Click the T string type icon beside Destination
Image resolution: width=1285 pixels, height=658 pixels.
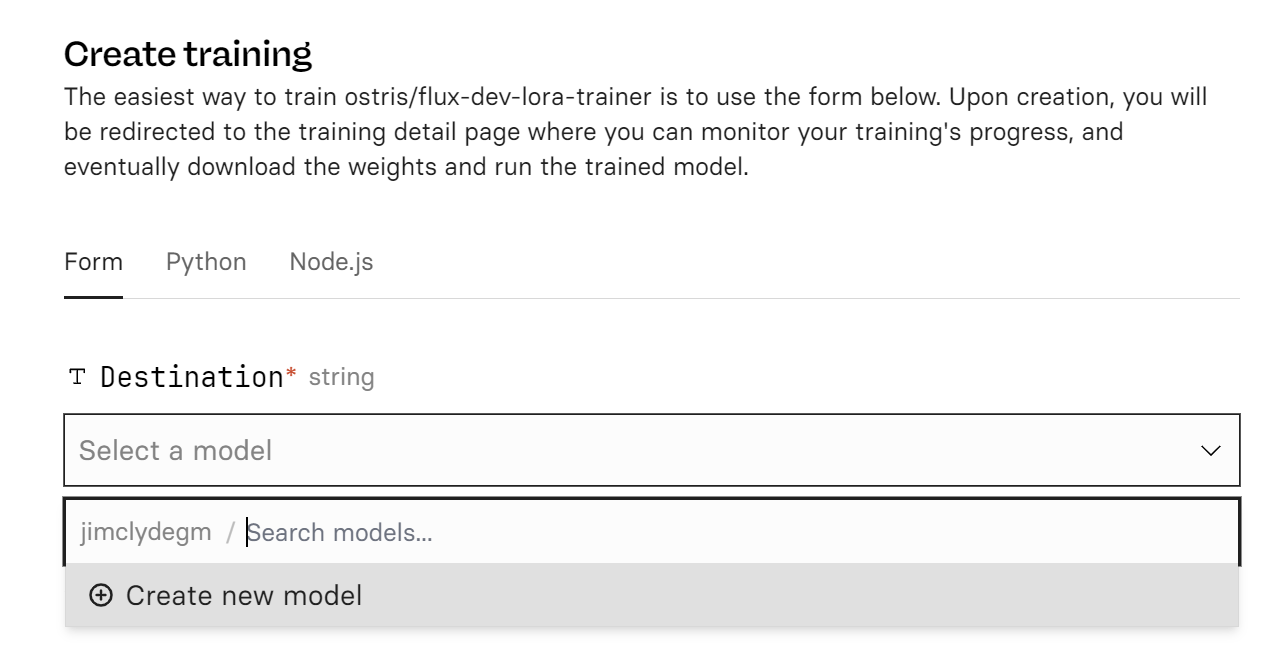tap(78, 375)
